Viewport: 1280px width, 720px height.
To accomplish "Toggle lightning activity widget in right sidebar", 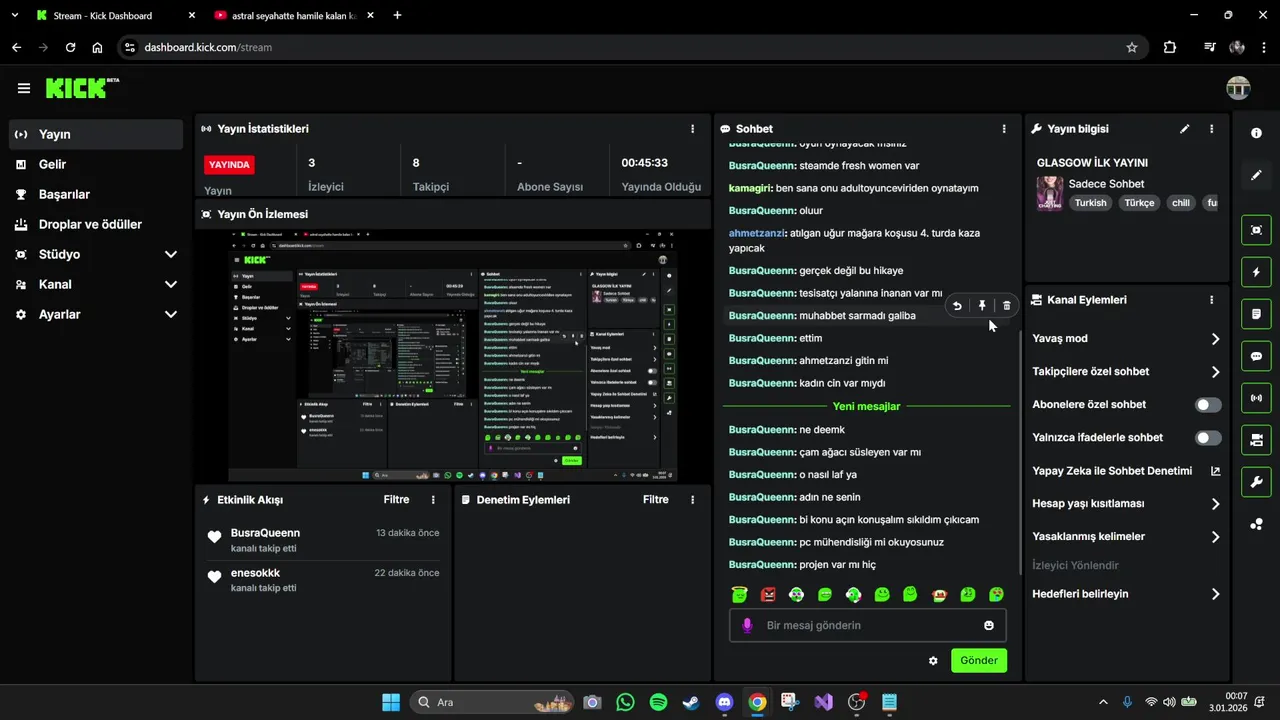I will pyautogui.click(x=1256, y=272).
